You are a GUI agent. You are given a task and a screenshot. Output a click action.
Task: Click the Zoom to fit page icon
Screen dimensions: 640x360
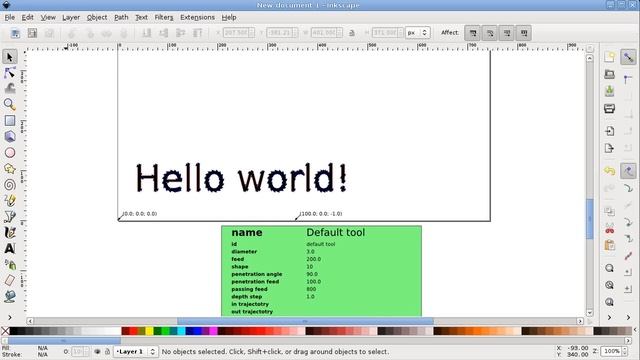[609, 302]
